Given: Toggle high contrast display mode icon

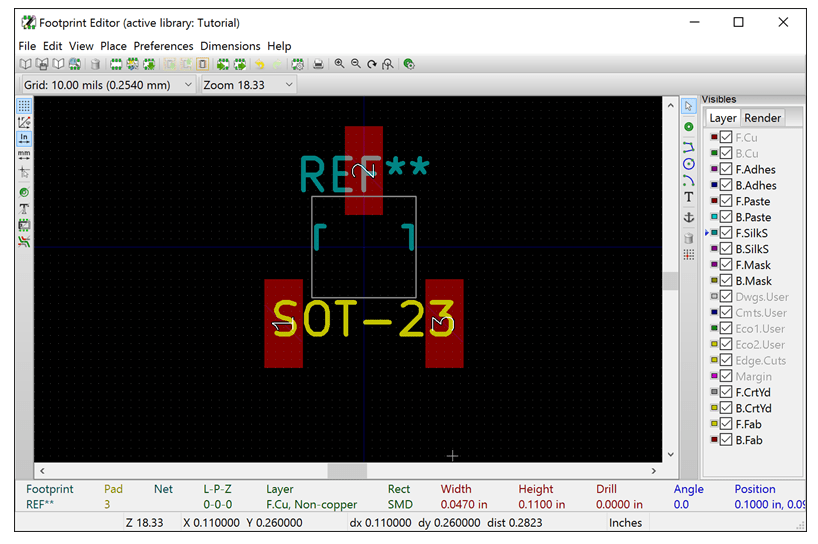Looking at the screenshot, I should (24, 242).
